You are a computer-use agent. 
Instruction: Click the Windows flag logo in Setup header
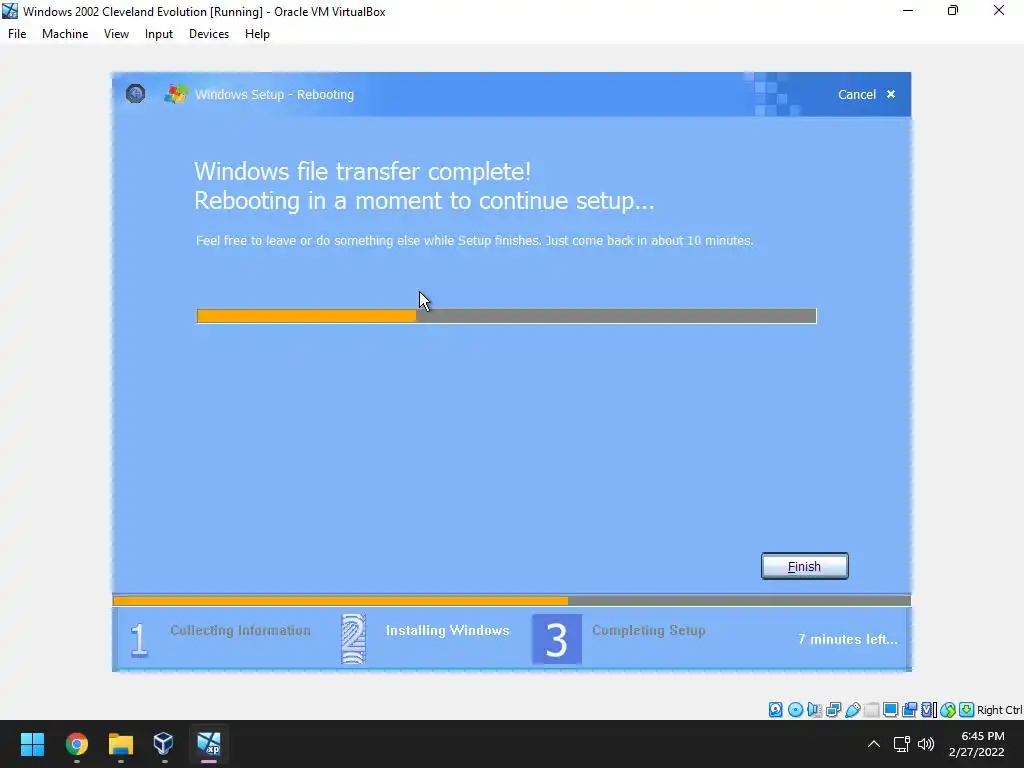tap(176, 94)
